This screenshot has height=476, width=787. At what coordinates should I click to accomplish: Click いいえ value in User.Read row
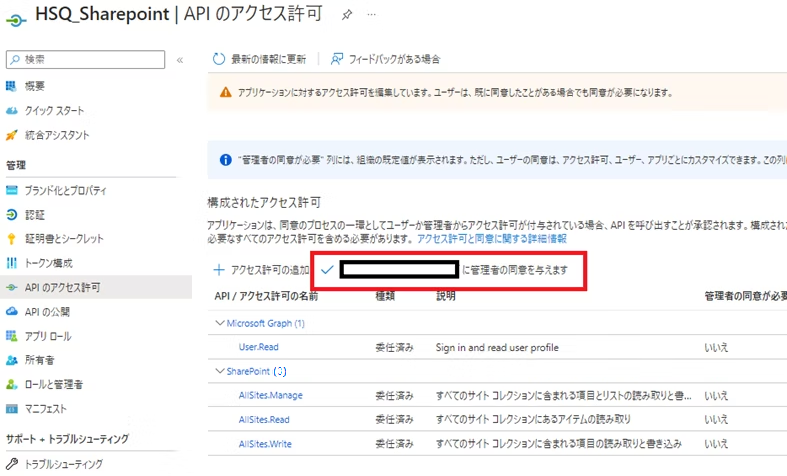point(716,347)
